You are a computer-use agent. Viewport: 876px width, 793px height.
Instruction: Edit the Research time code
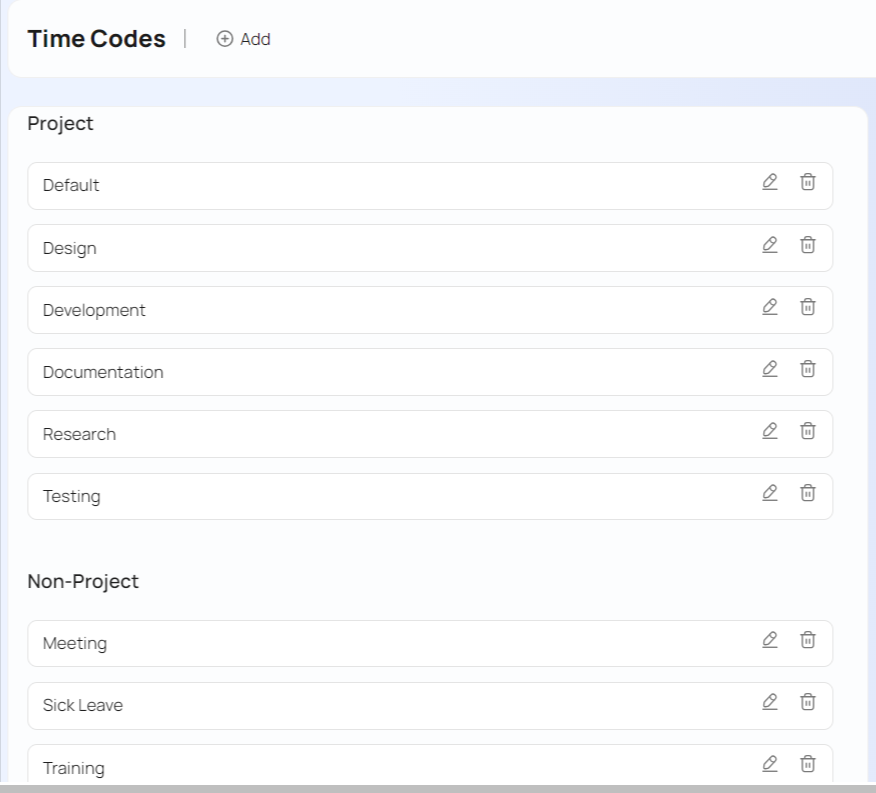[769, 431]
